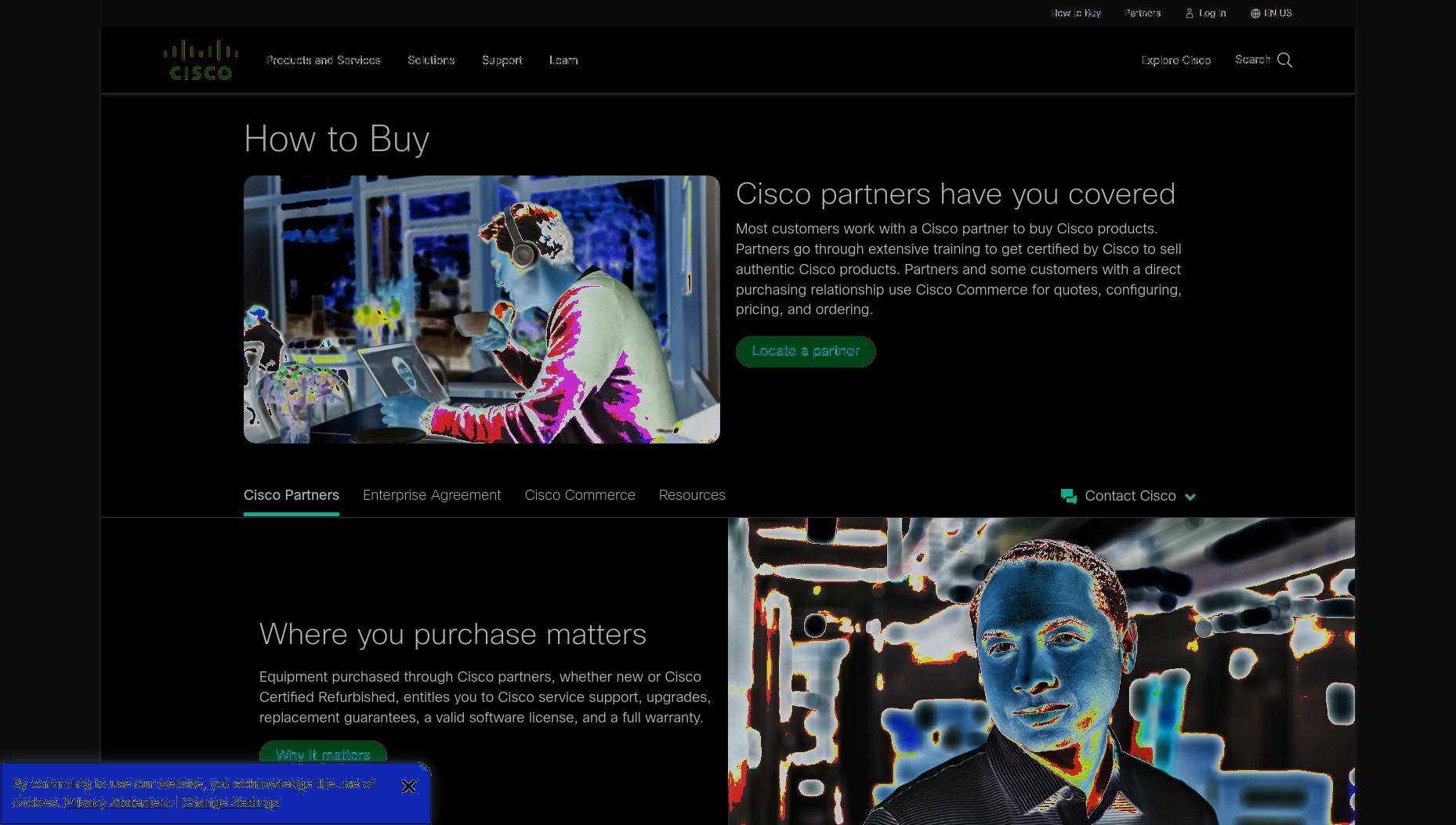1456x825 pixels.
Task: Click the 'How to Buy' page heading
Action: pos(337,139)
